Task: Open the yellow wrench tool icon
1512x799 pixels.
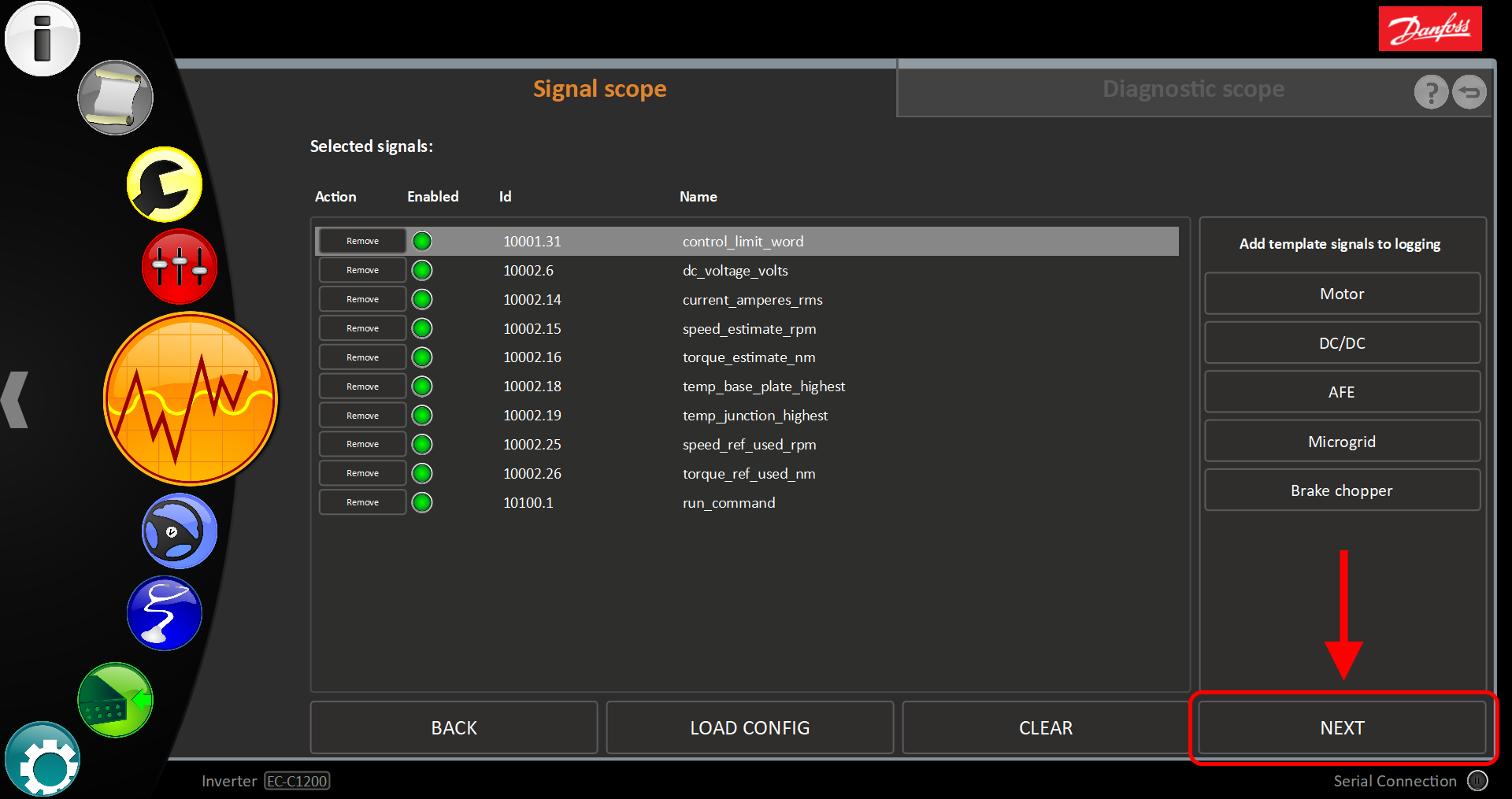Action: (165, 184)
